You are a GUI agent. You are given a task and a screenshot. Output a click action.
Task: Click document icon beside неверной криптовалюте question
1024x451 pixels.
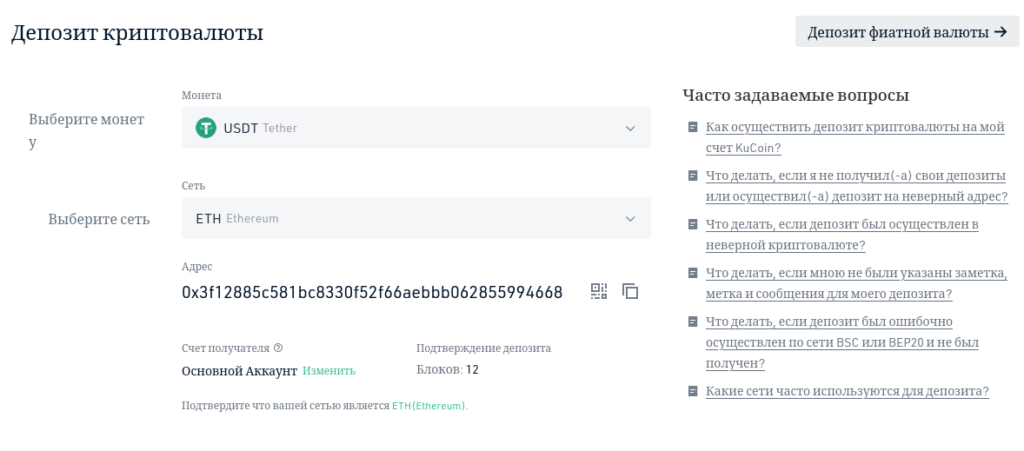click(692, 225)
